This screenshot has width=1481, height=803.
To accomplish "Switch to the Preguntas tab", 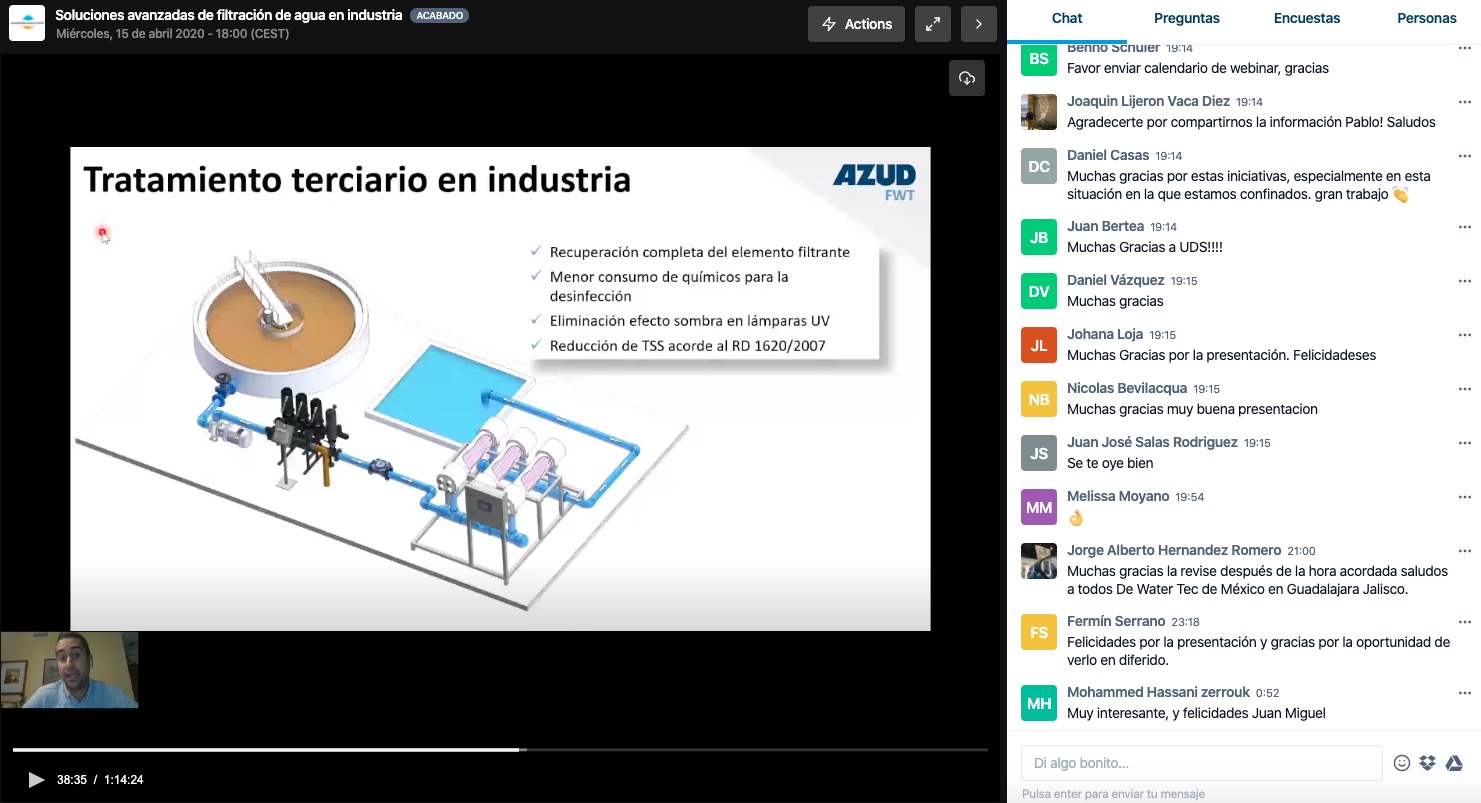I will pos(1186,18).
